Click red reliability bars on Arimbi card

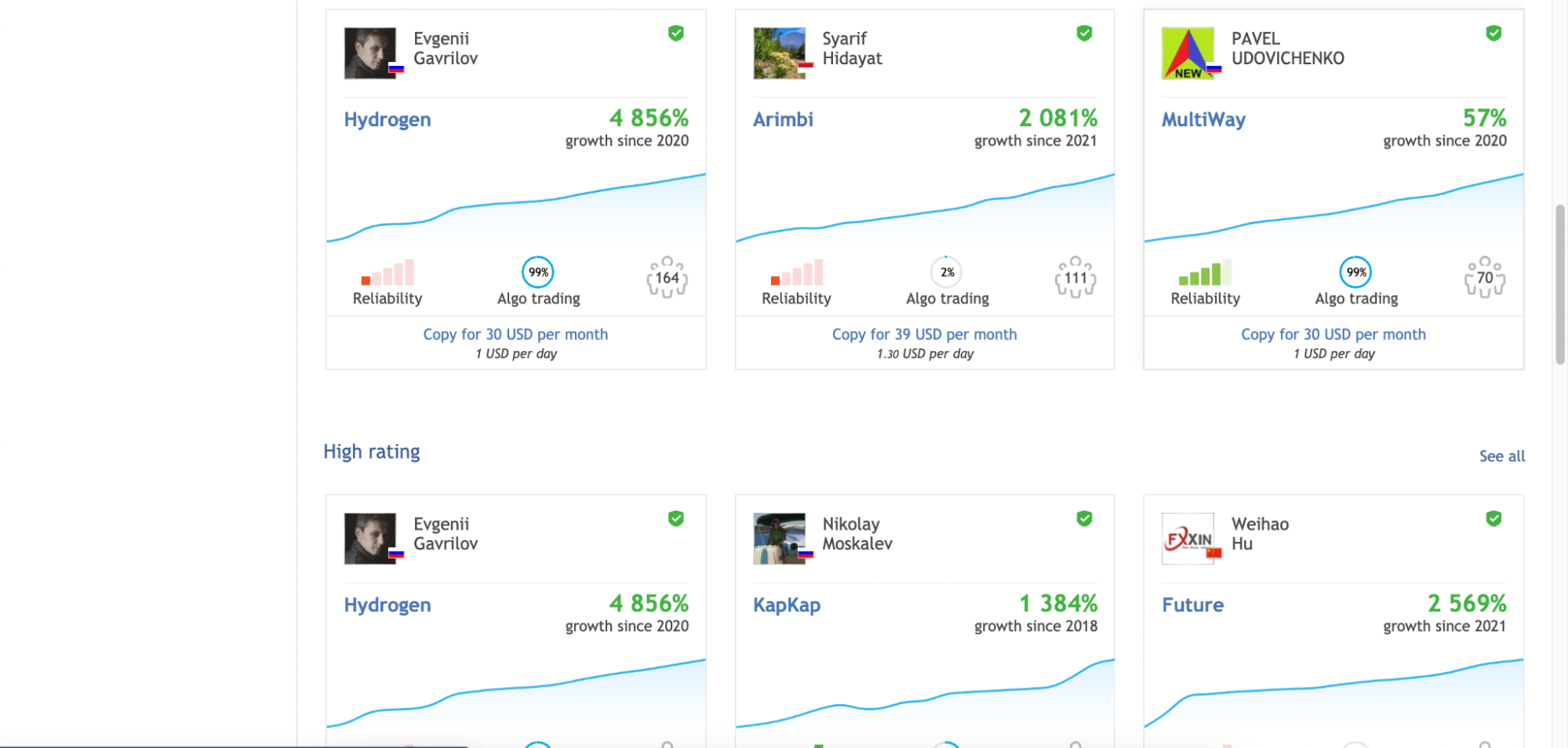[796, 272]
